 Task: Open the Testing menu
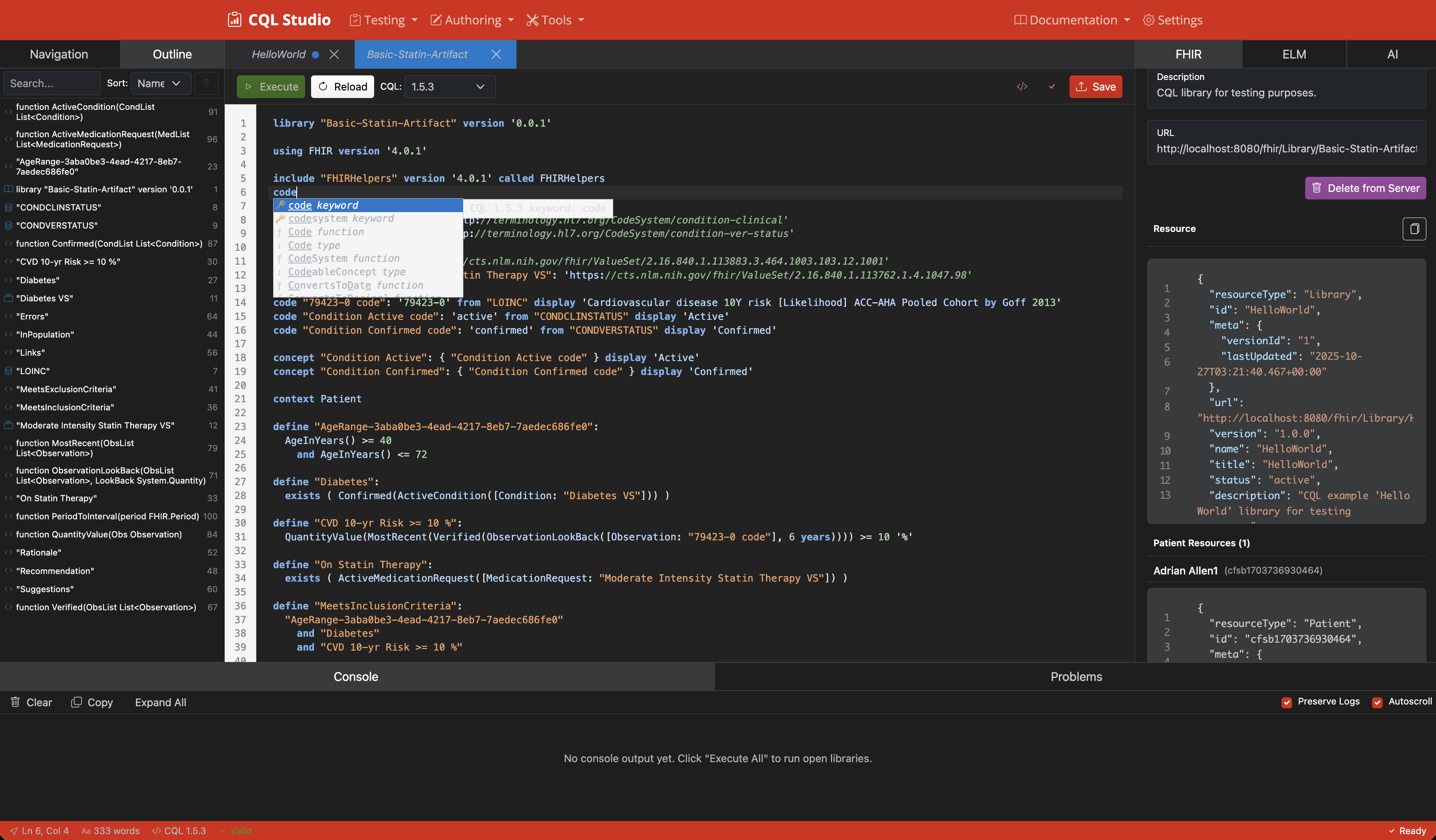383,20
